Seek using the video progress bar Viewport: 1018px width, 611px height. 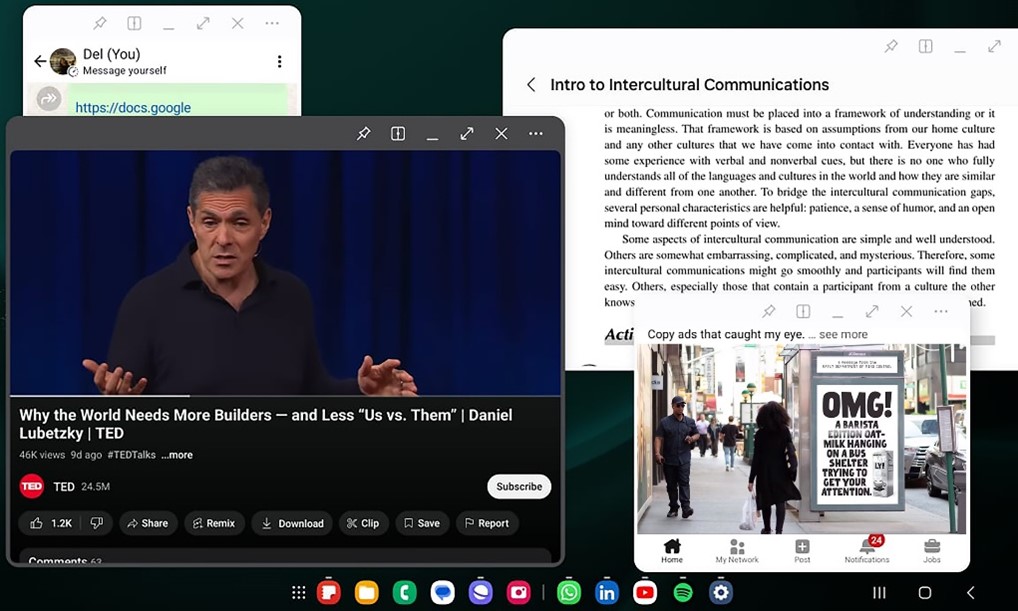[285, 395]
